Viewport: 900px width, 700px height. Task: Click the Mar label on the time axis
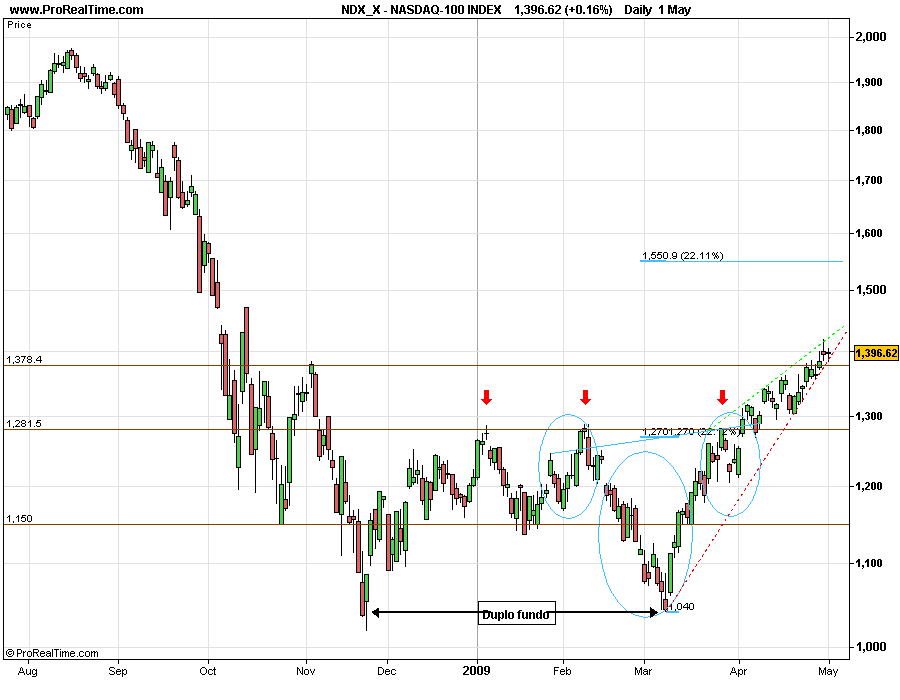point(643,671)
